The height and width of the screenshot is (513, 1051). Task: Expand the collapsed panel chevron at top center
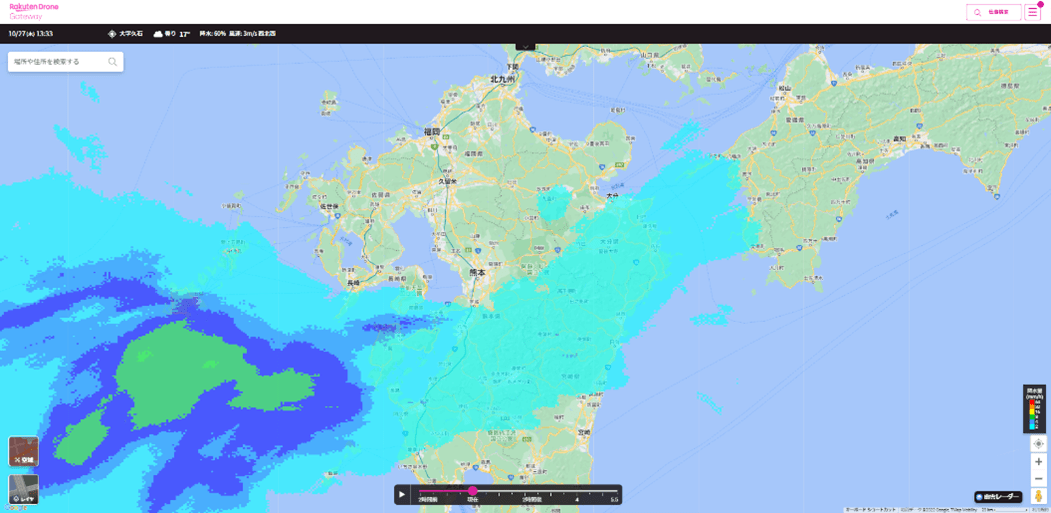click(526, 46)
